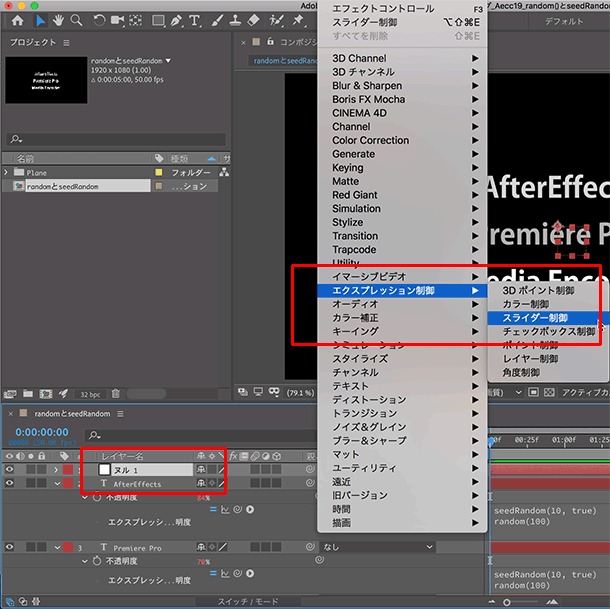Select the Rotation tool

99,20
